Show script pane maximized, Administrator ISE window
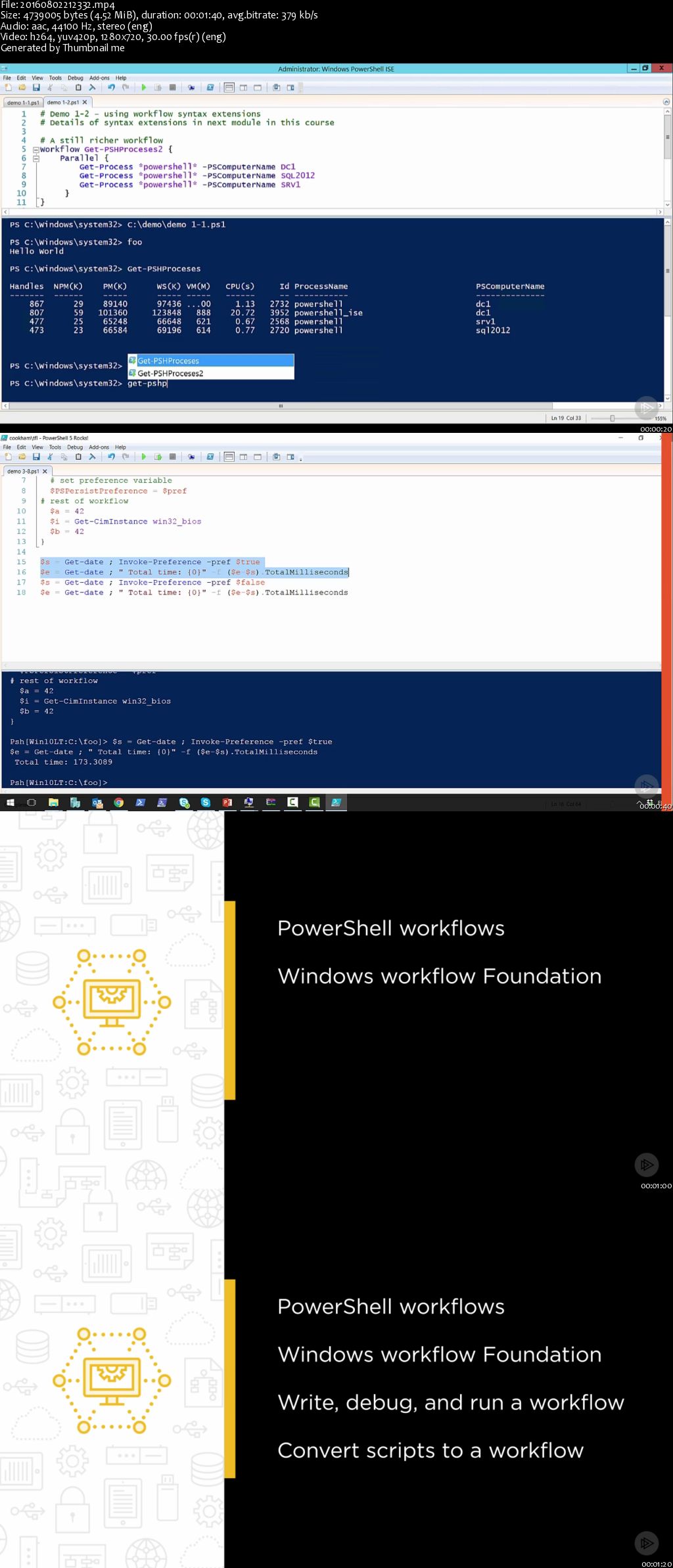Viewport: 673px width, 1568px height. click(258, 87)
